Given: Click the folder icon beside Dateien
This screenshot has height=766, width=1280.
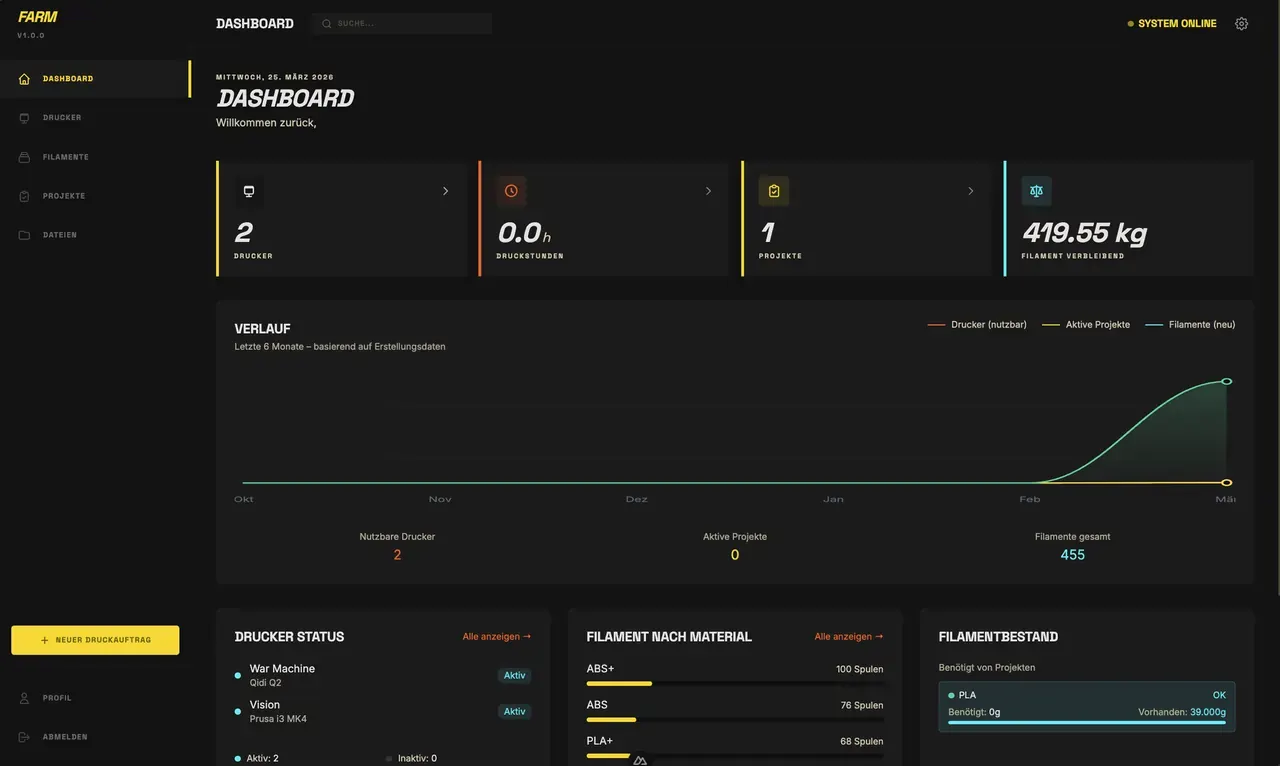Looking at the screenshot, I should point(24,235).
